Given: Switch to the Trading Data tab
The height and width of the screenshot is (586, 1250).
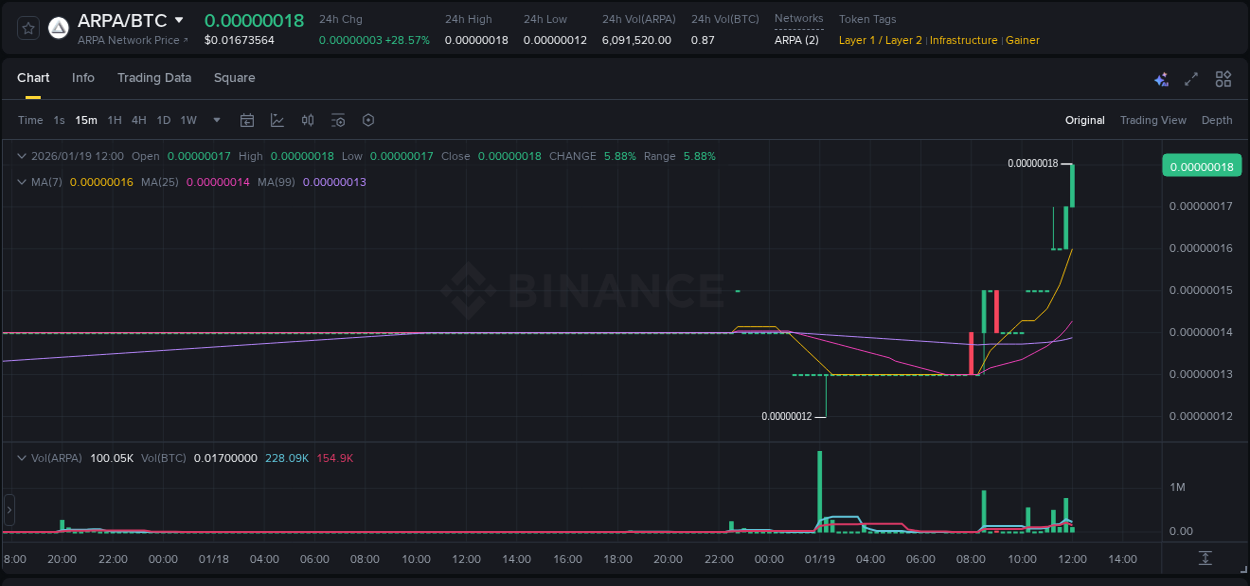Looking at the screenshot, I should point(154,78).
